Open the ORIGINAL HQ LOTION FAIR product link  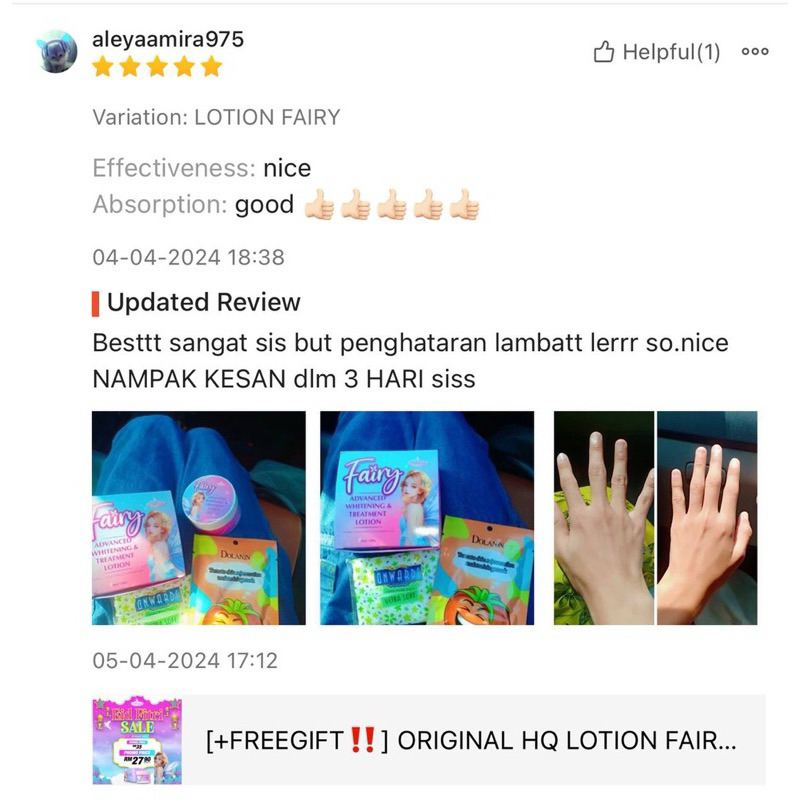coord(471,740)
